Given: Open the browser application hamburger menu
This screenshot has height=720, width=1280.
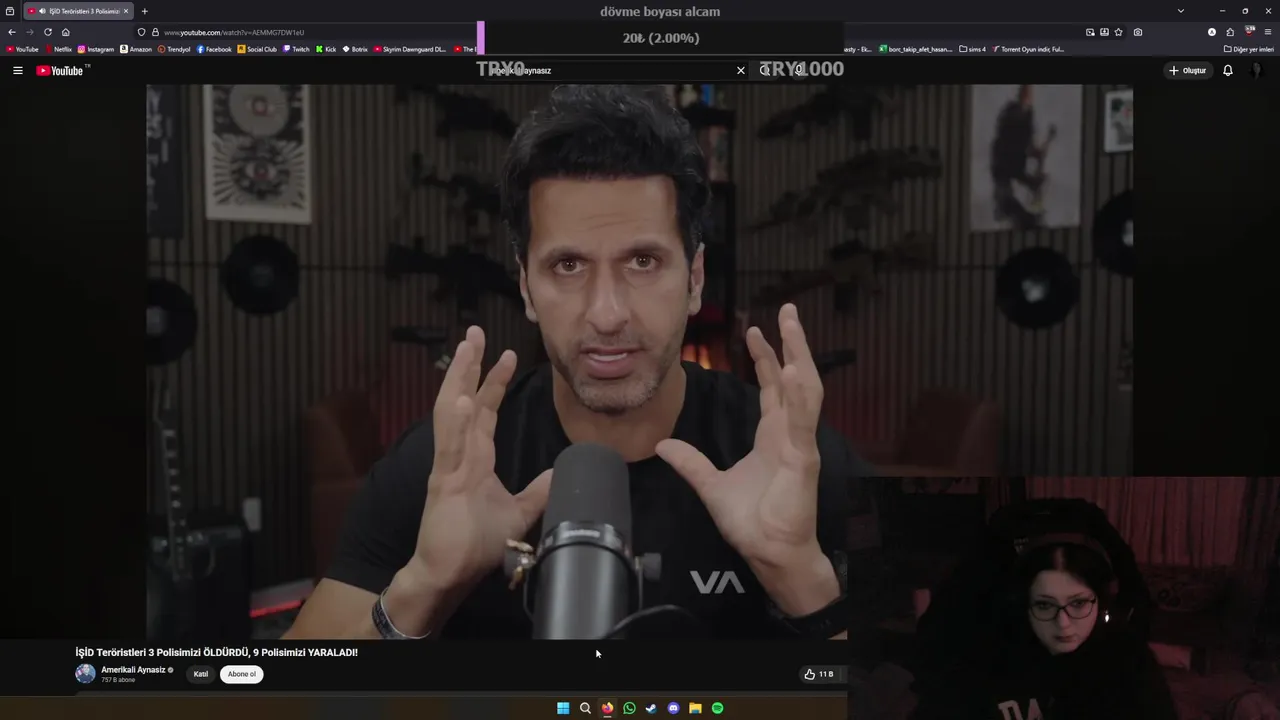Looking at the screenshot, I should coord(1269,32).
